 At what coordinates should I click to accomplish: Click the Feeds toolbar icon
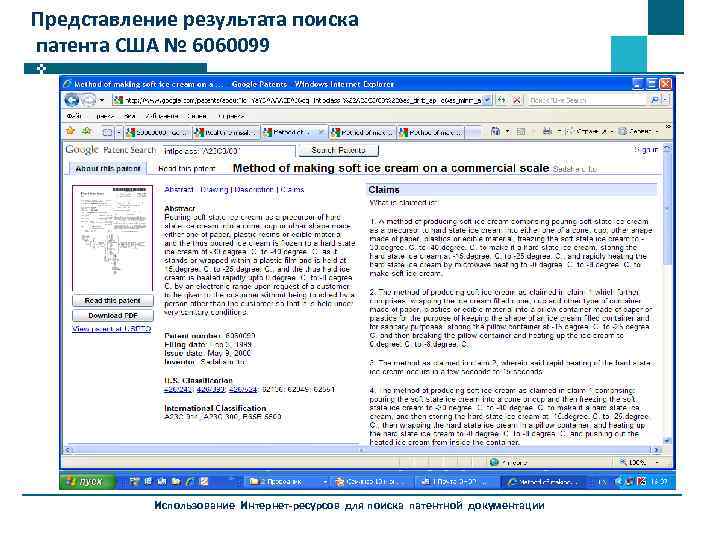(521, 131)
